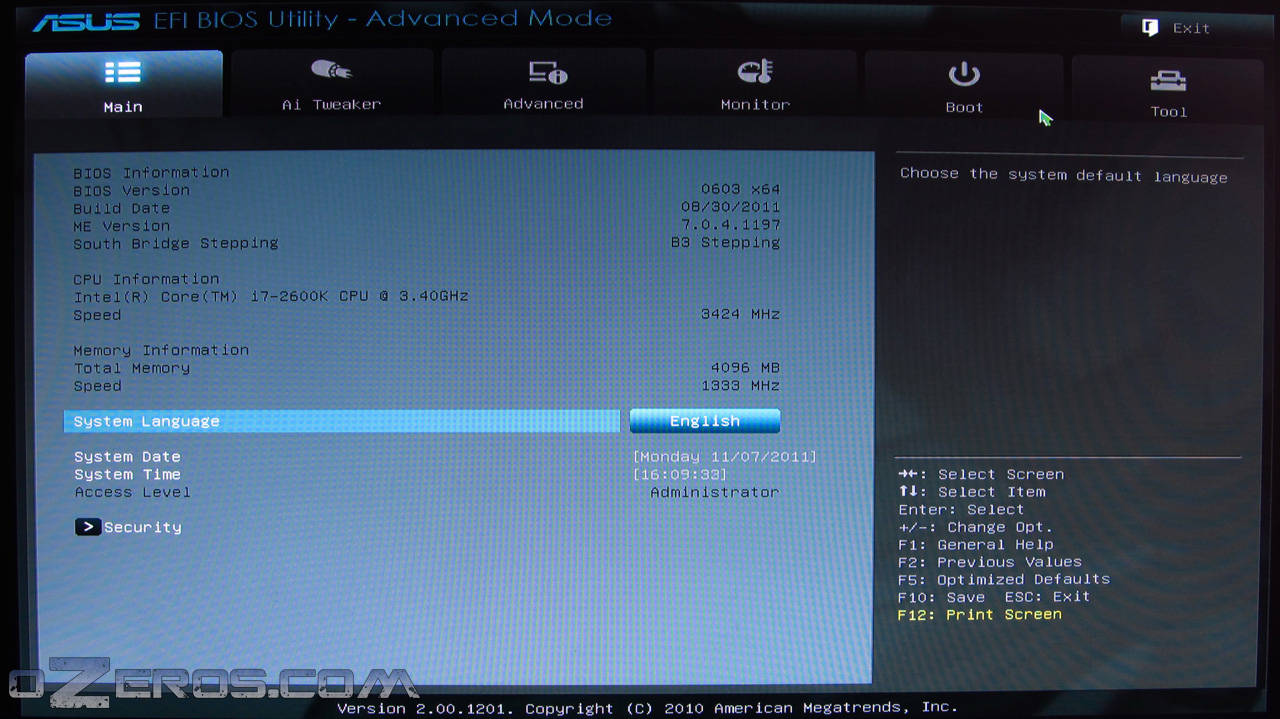Click the Main tab list icon

tap(123, 73)
